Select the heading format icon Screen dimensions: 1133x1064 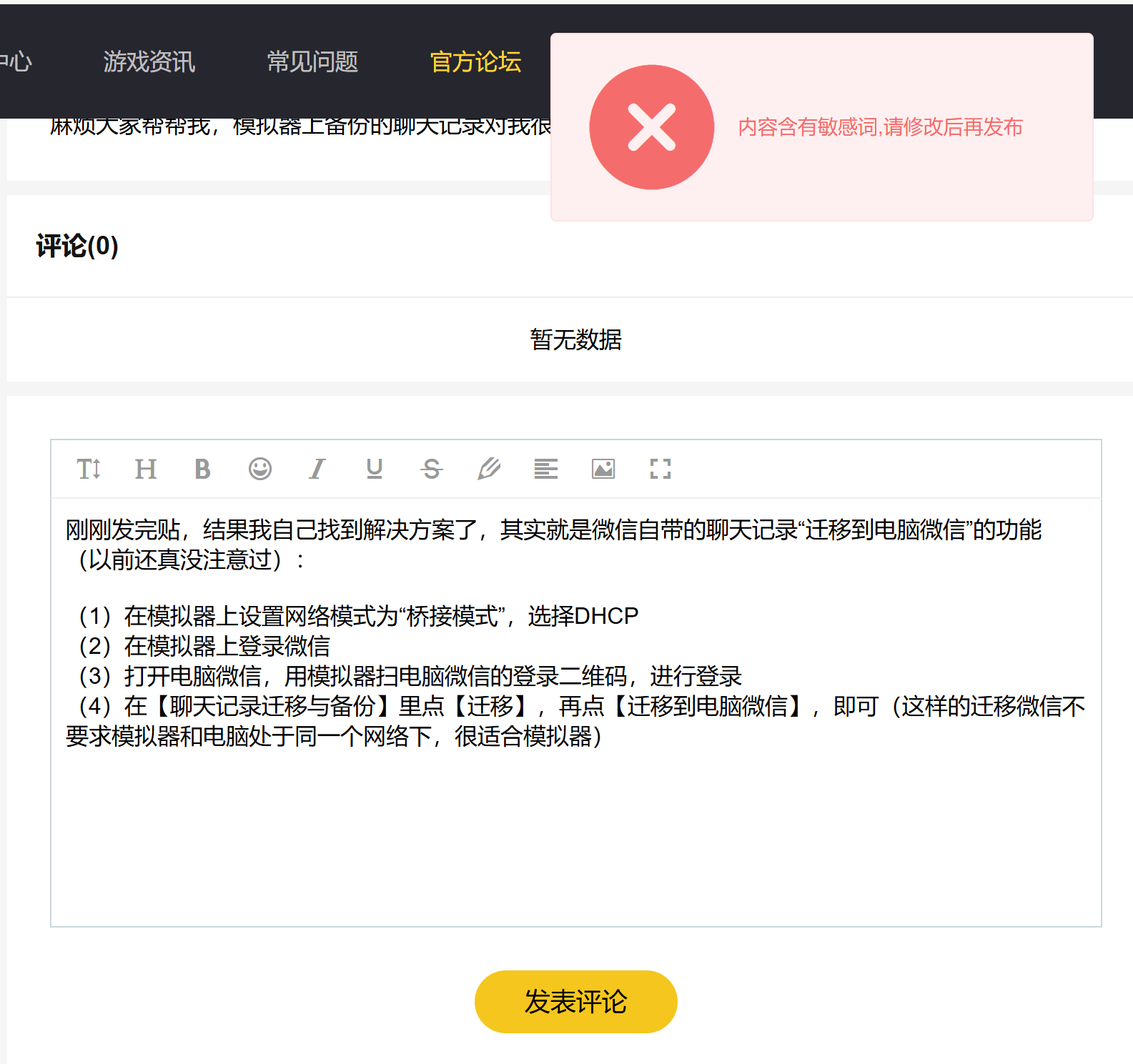146,469
